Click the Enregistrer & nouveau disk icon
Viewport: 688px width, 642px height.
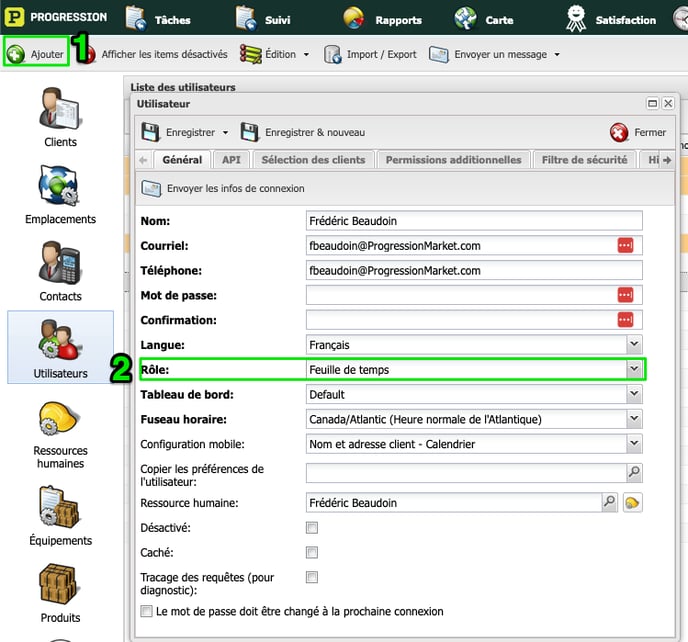pos(250,132)
